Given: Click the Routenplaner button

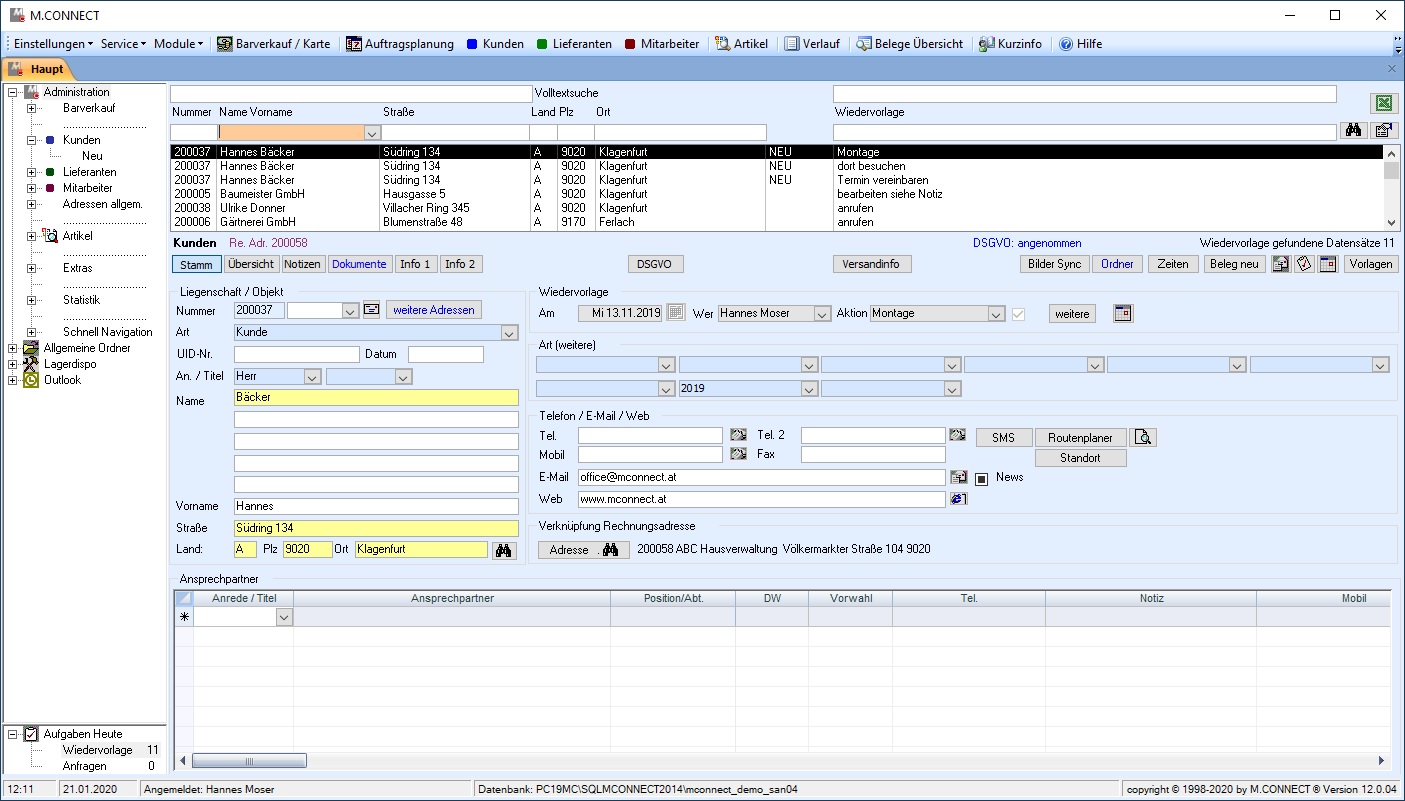Looking at the screenshot, I should click(1080, 438).
